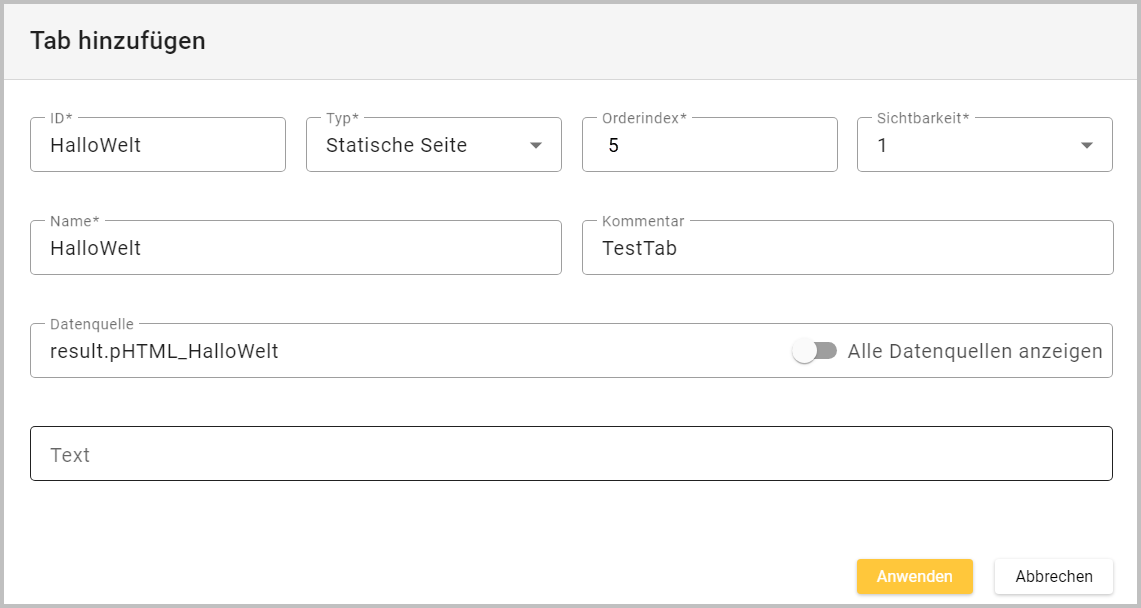
Task: Click the 'Name*' field label
Action: tap(77, 221)
